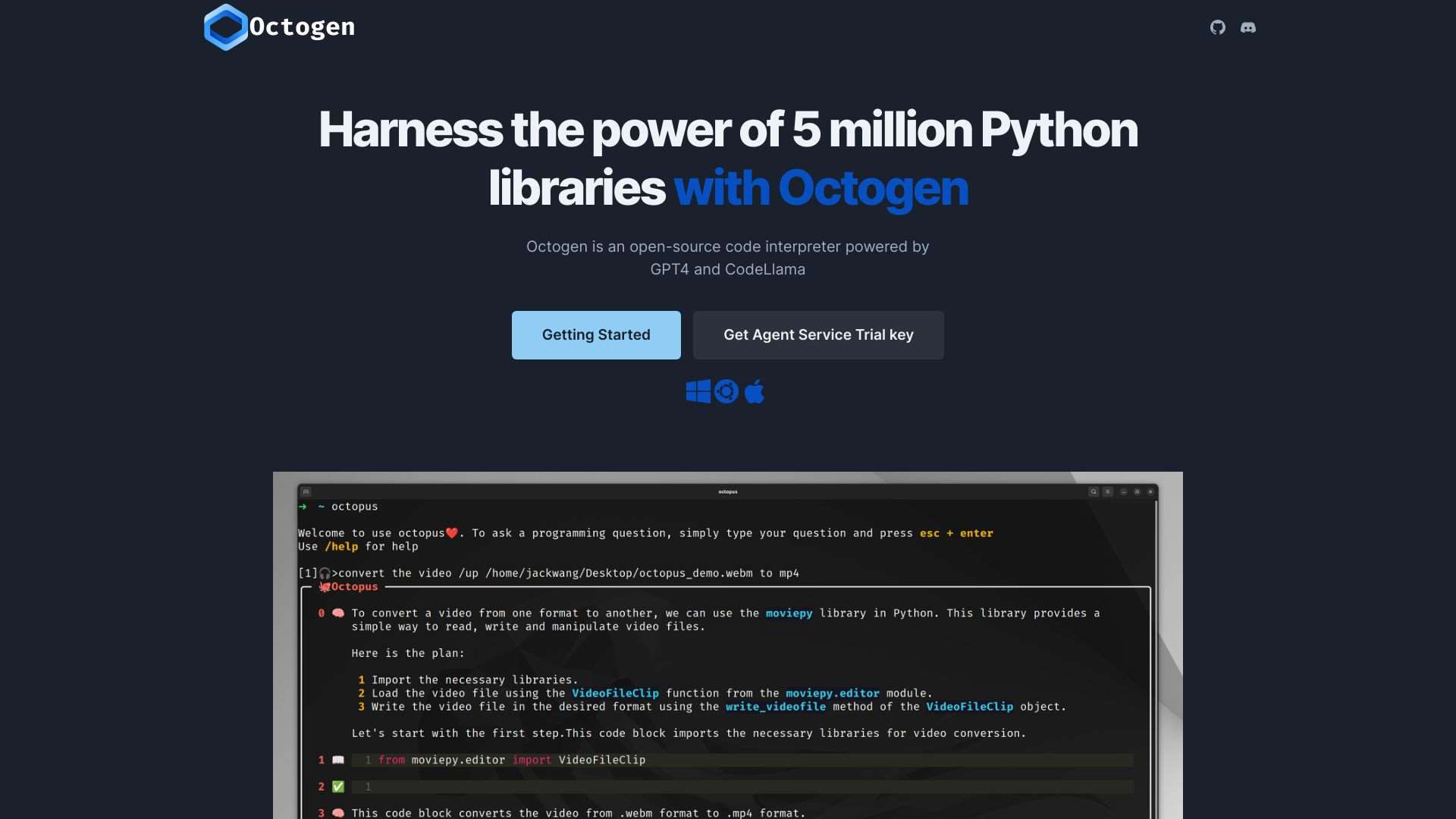Select the Linux platform icon
Viewport: 1456px width, 819px height.
tap(726, 391)
